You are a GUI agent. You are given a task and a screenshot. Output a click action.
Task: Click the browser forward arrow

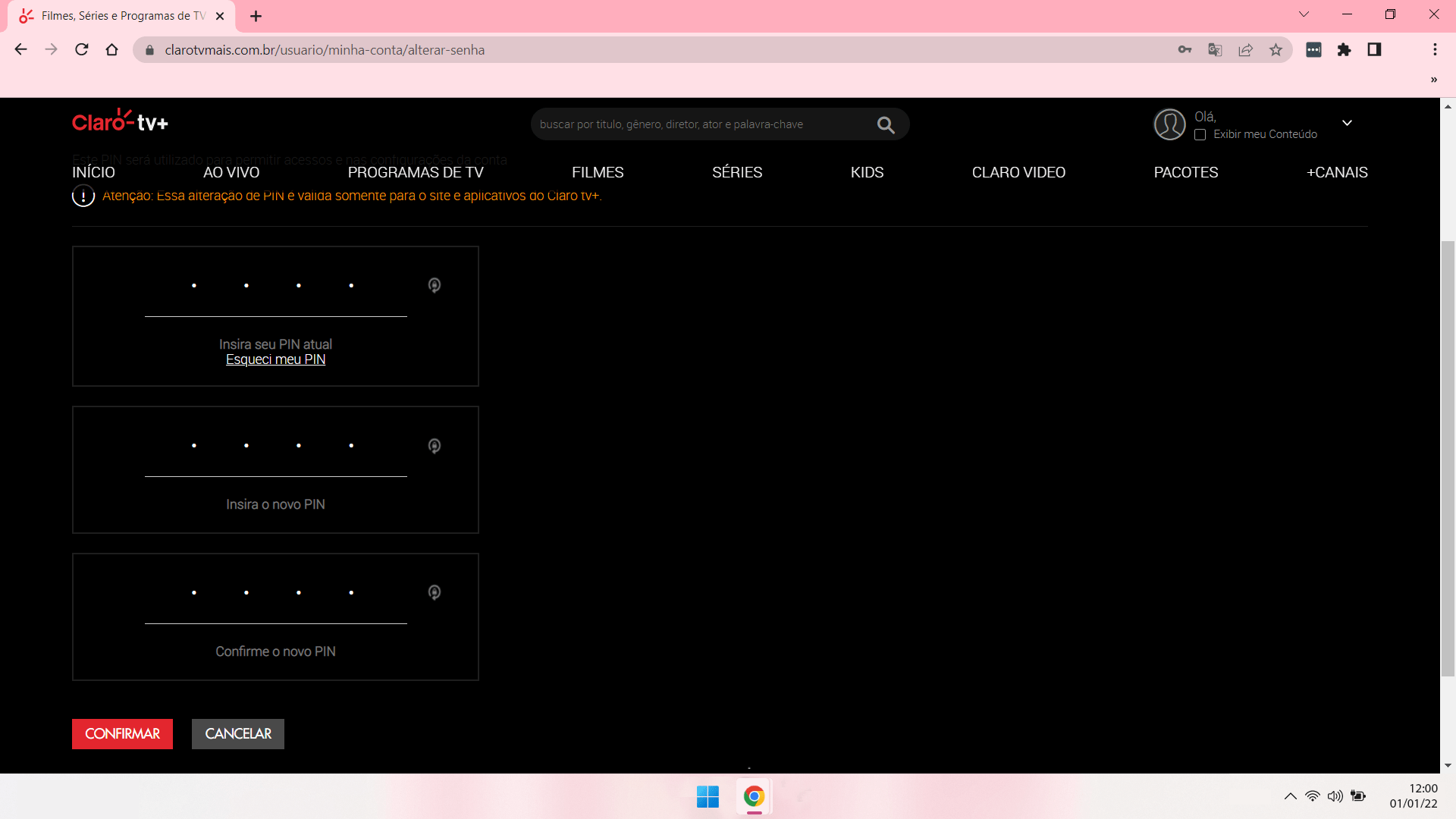51,49
